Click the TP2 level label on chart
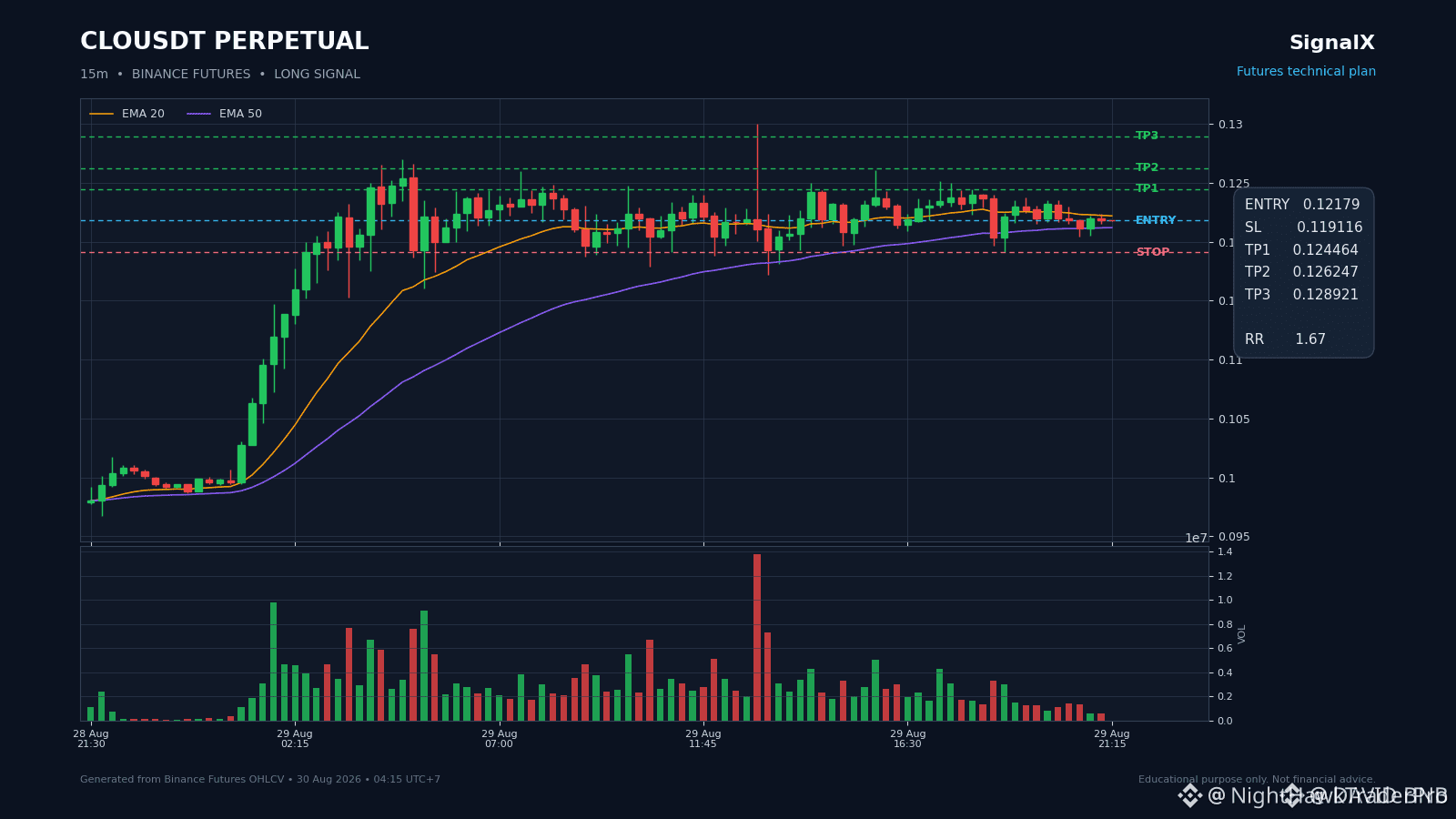 pos(1147,167)
